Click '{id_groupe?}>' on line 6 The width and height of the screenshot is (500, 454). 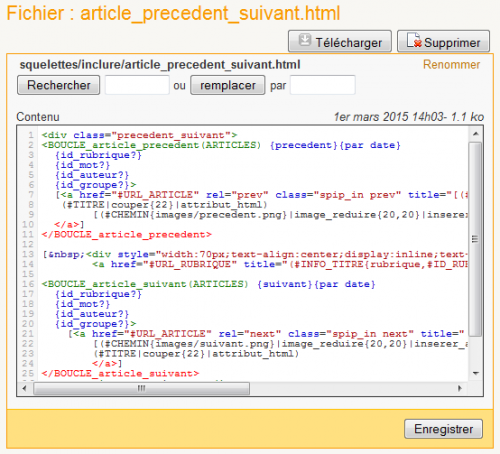pyautogui.click(x=95, y=185)
